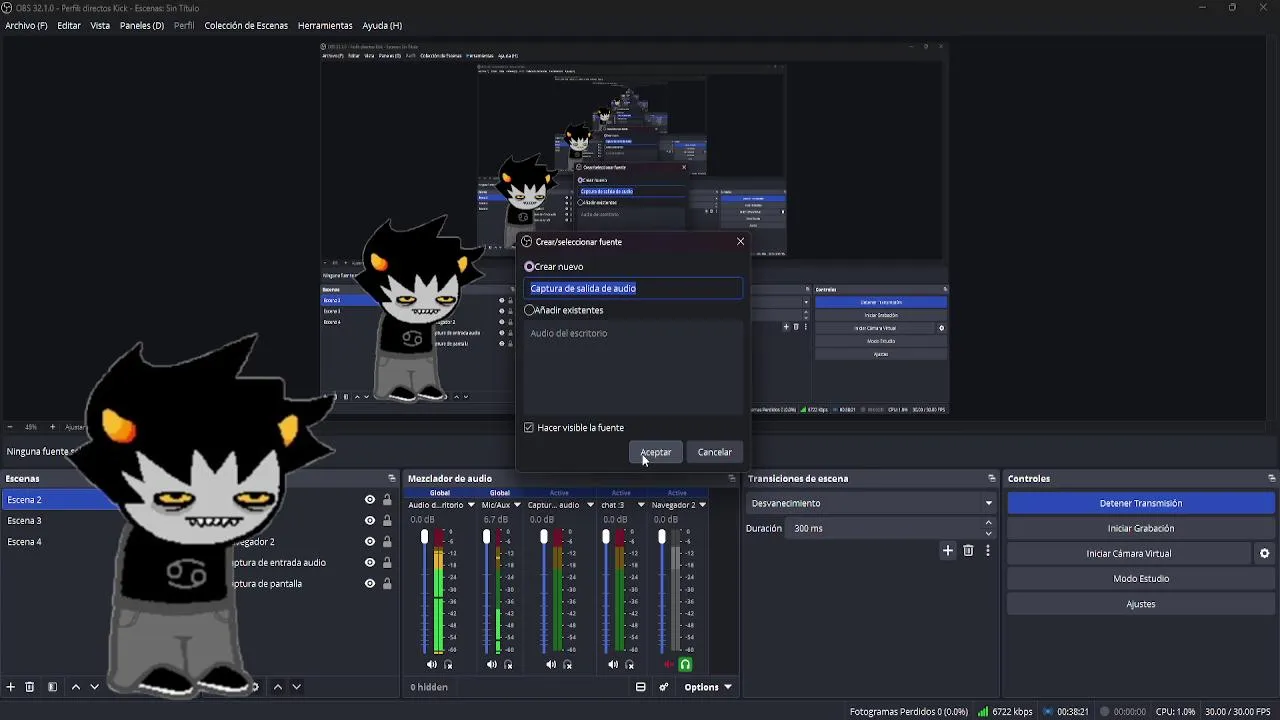Move scene down in Escenas toolbar
Viewport: 1280px width, 720px height.
[95, 687]
